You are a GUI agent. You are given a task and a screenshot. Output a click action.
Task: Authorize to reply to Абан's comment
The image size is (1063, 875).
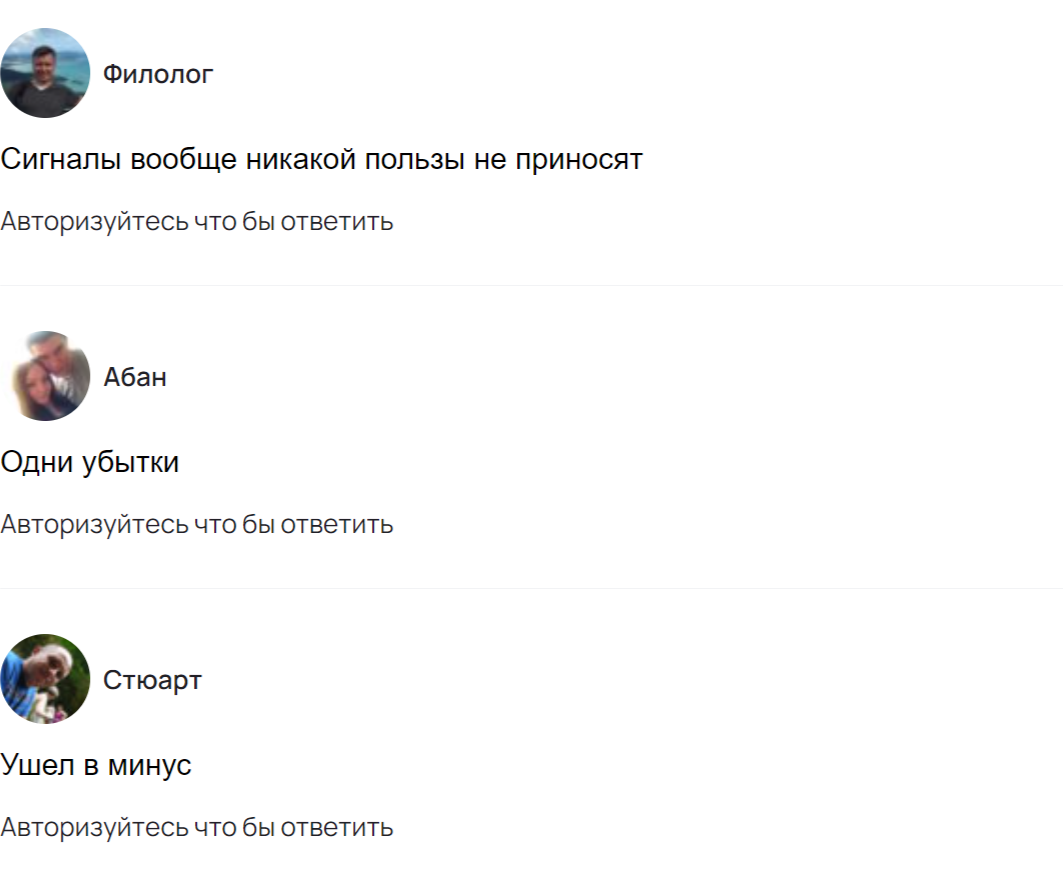pyautogui.click(x=197, y=525)
